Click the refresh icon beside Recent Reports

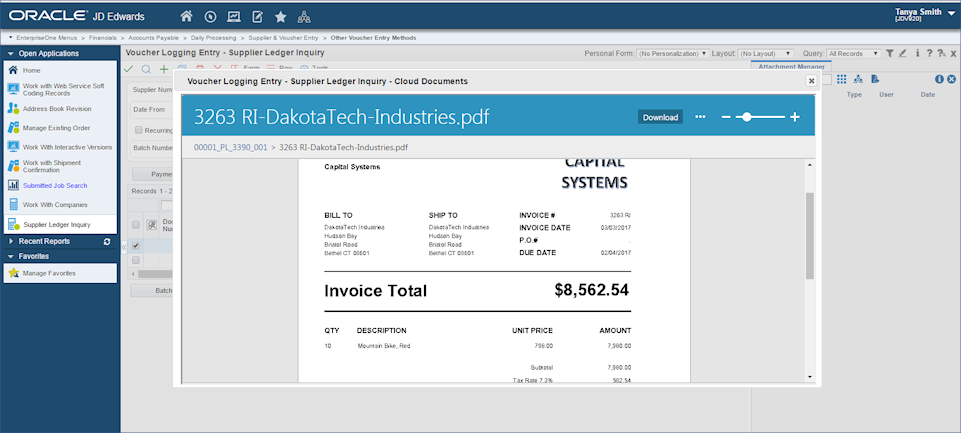click(x=107, y=242)
